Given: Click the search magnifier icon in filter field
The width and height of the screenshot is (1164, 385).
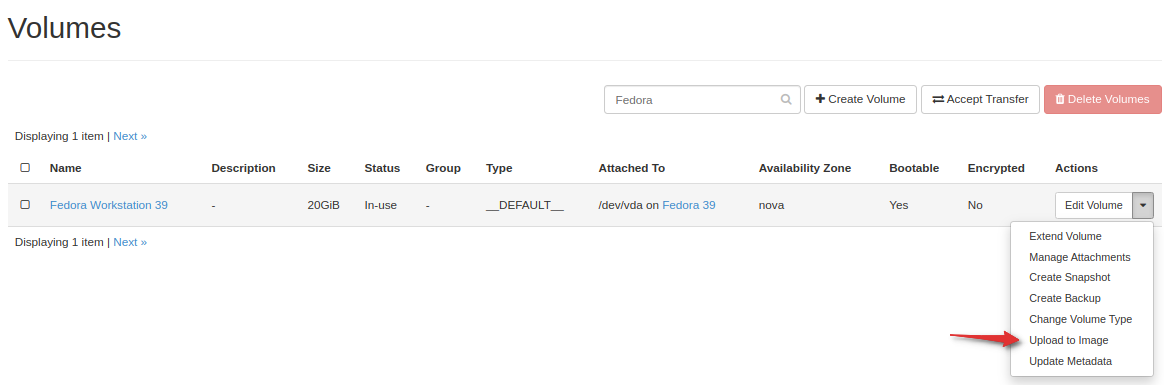Looking at the screenshot, I should (786, 99).
